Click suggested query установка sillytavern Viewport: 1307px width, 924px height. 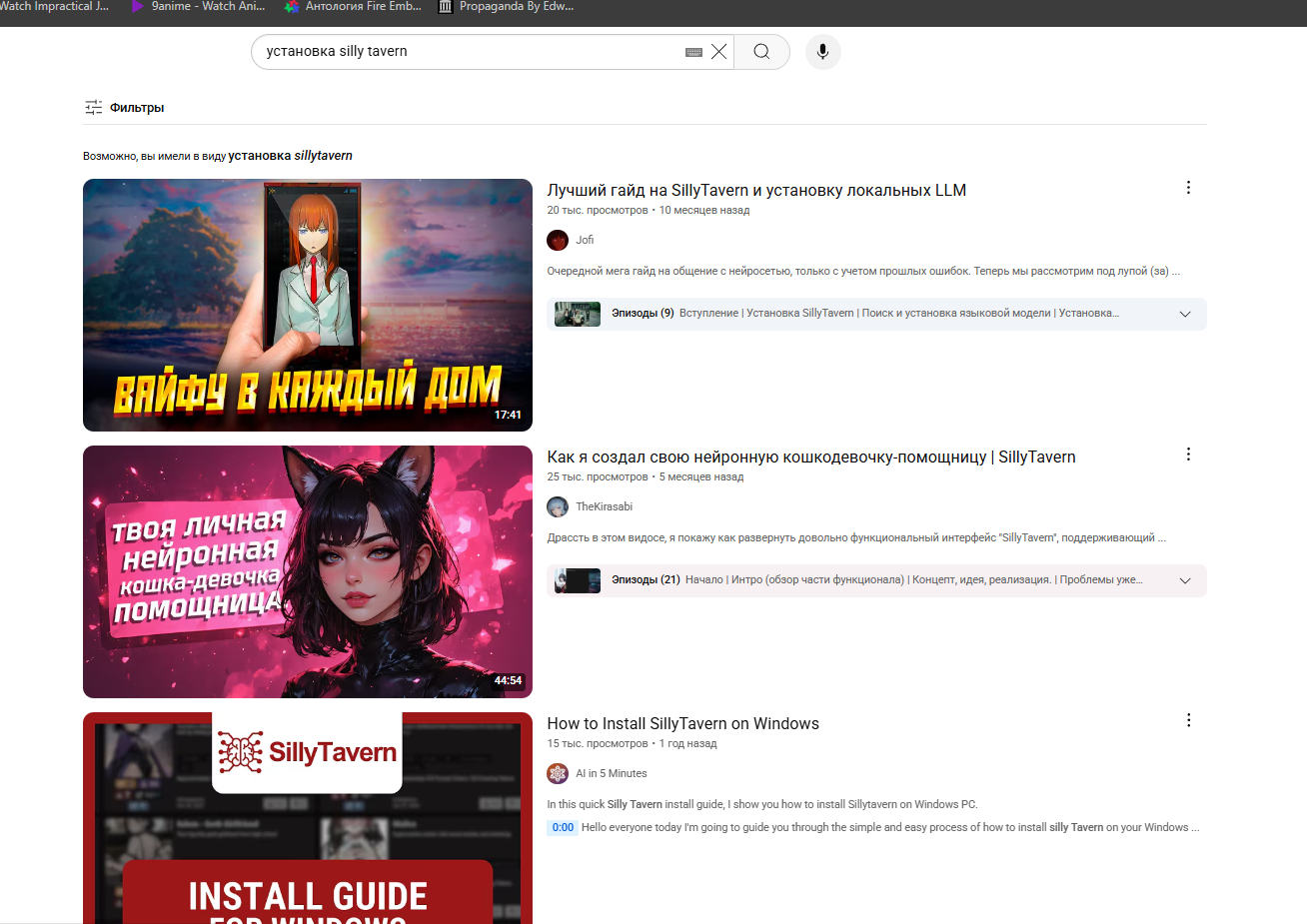(290, 156)
